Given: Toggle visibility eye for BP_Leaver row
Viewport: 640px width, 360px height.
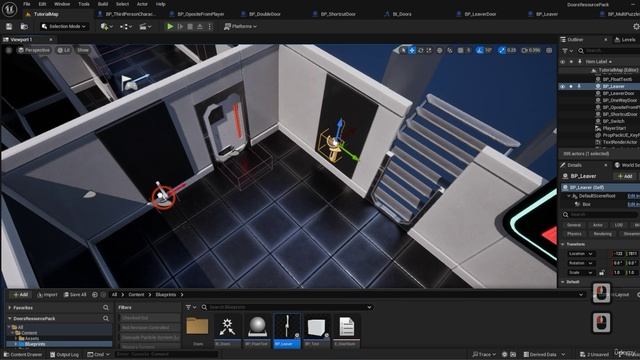Looking at the screenshot, I should (562, 87).
